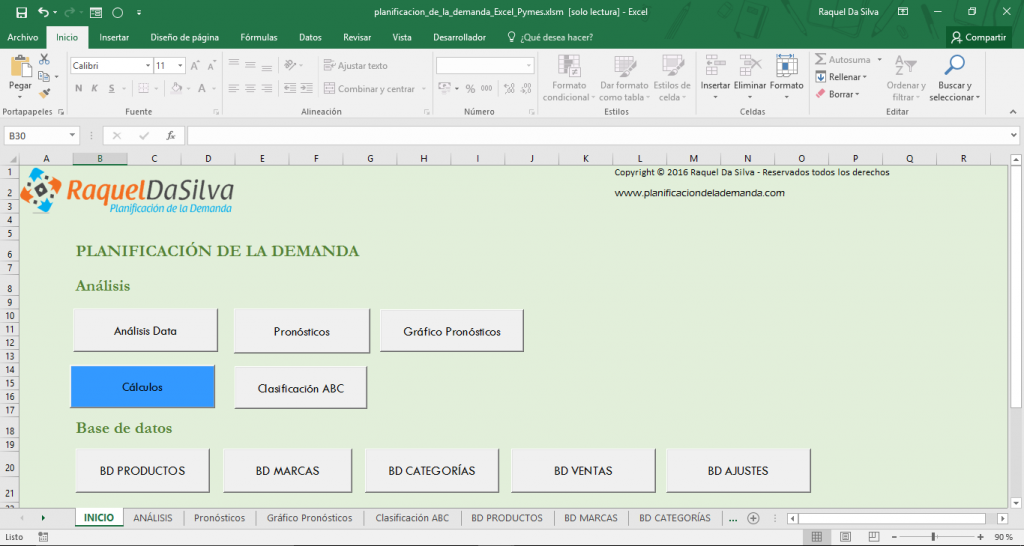Image resolution: width=1024 pixels, height=546 pixels.
Task: Click the zoom slider handle
Action: coord(934,537)
